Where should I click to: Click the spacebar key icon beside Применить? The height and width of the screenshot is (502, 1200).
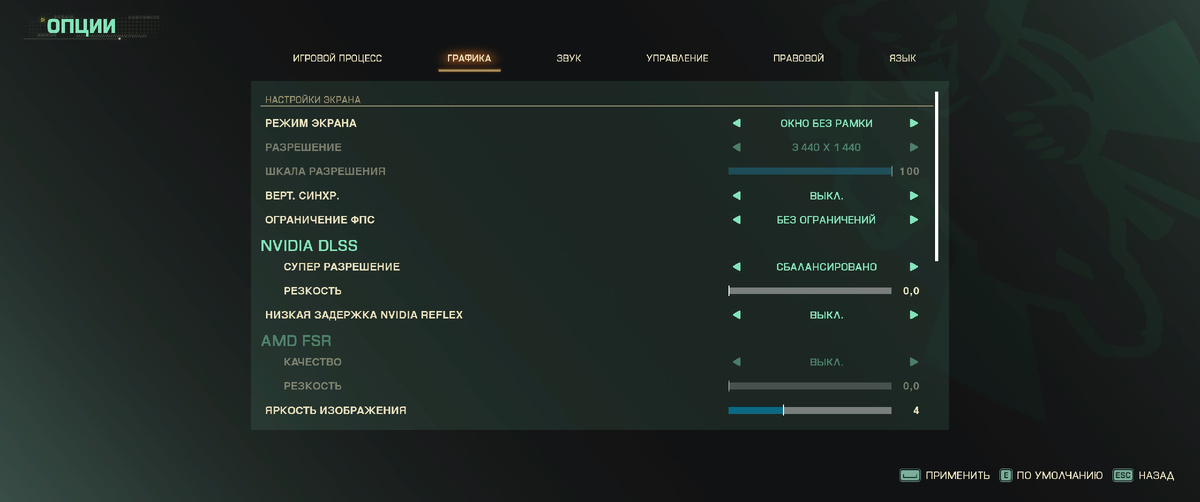[910, 476]
